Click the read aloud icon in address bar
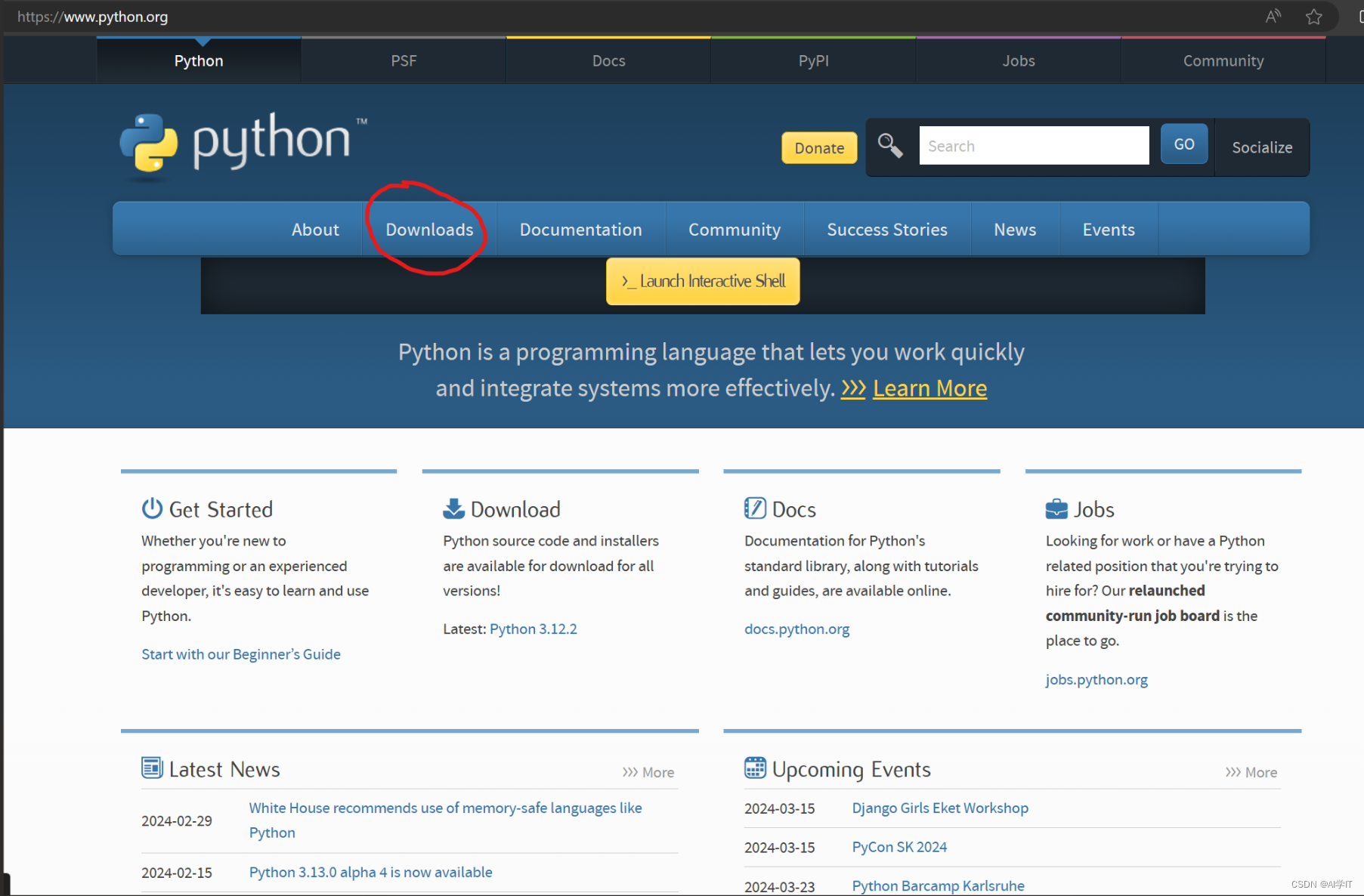 pos(1273,17)
